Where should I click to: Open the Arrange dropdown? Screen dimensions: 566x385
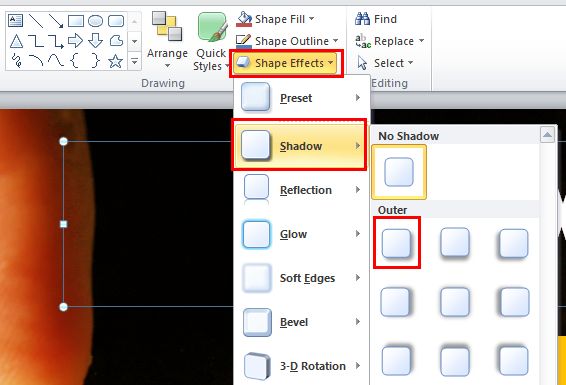[x=167, y=40]
